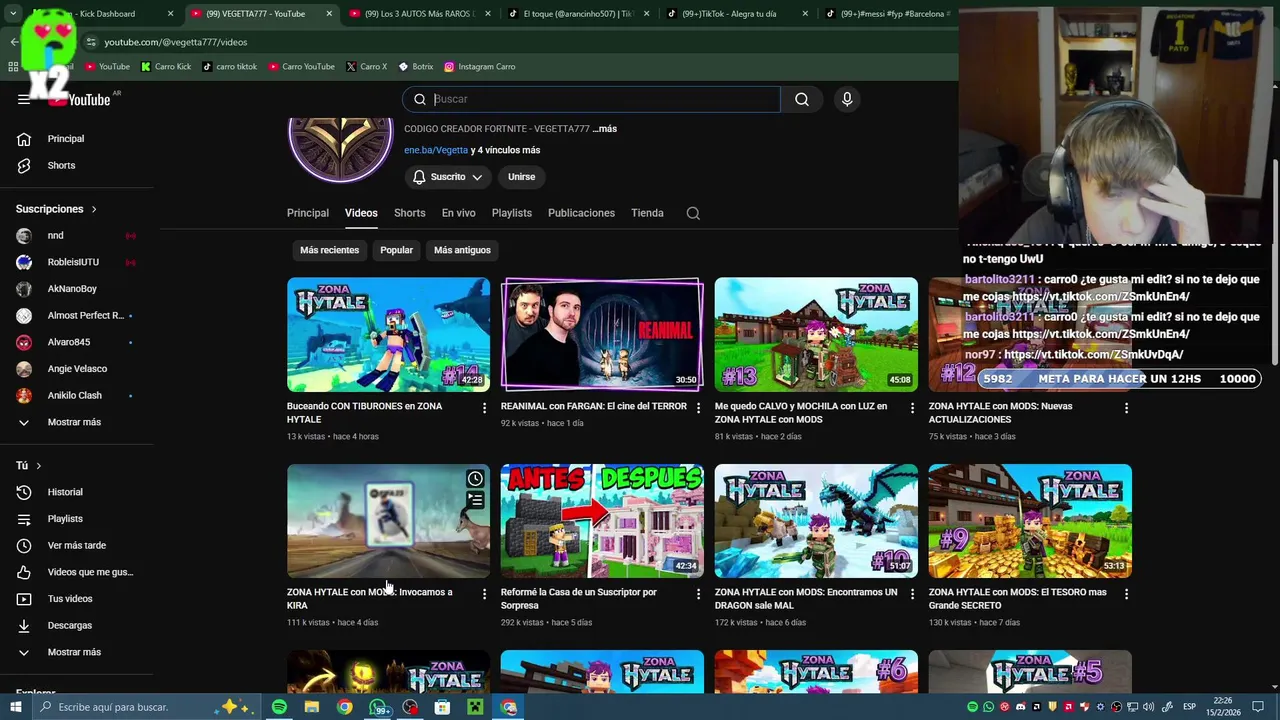Activate voice search microphone
The width and height of the screenshot is (1280, 720).
pos(847,99)
